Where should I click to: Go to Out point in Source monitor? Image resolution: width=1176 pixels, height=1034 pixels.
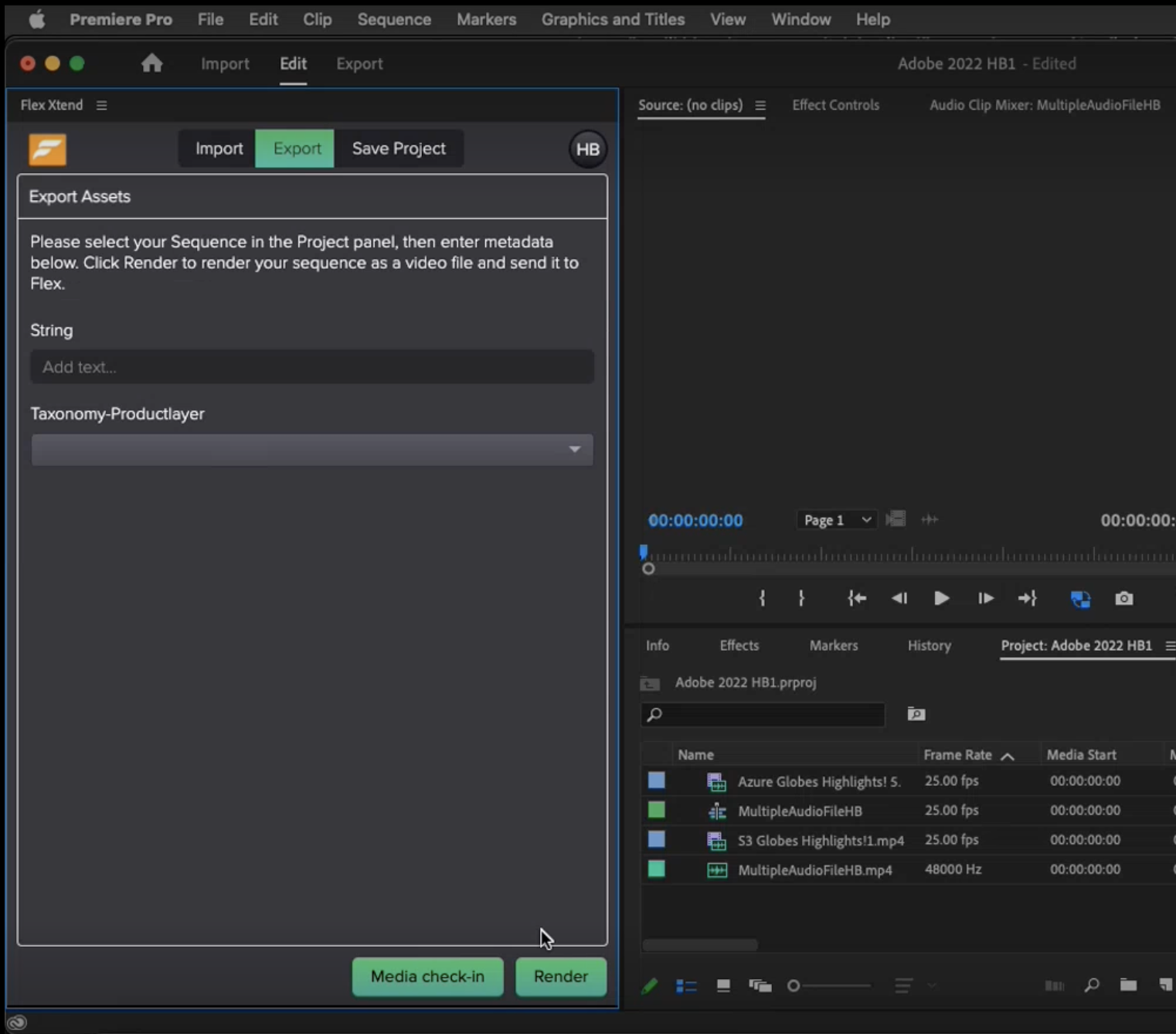1027,598
